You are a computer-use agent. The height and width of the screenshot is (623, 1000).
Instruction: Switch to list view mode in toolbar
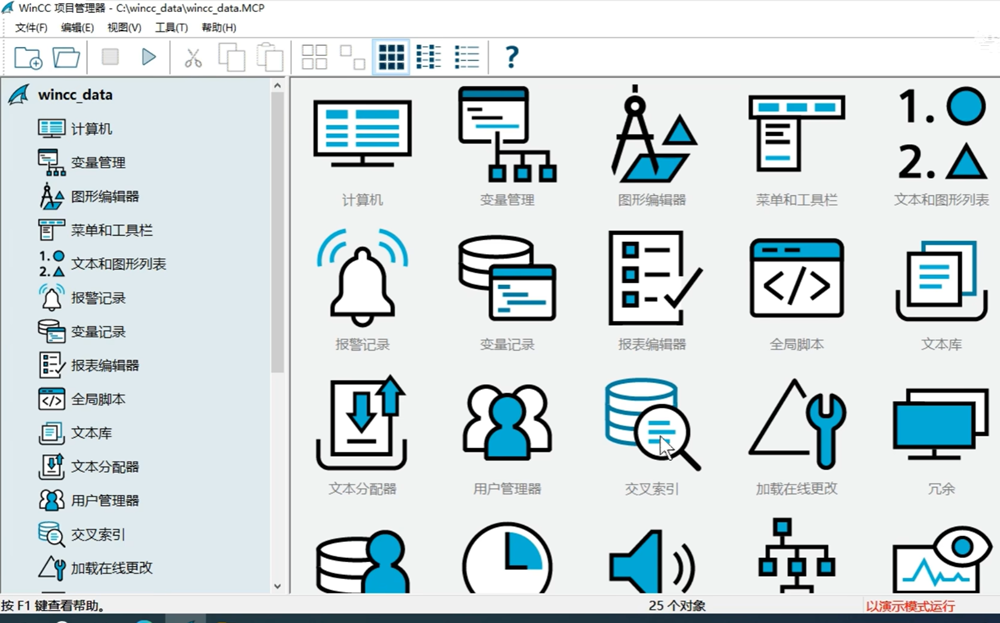click(429, 57)
